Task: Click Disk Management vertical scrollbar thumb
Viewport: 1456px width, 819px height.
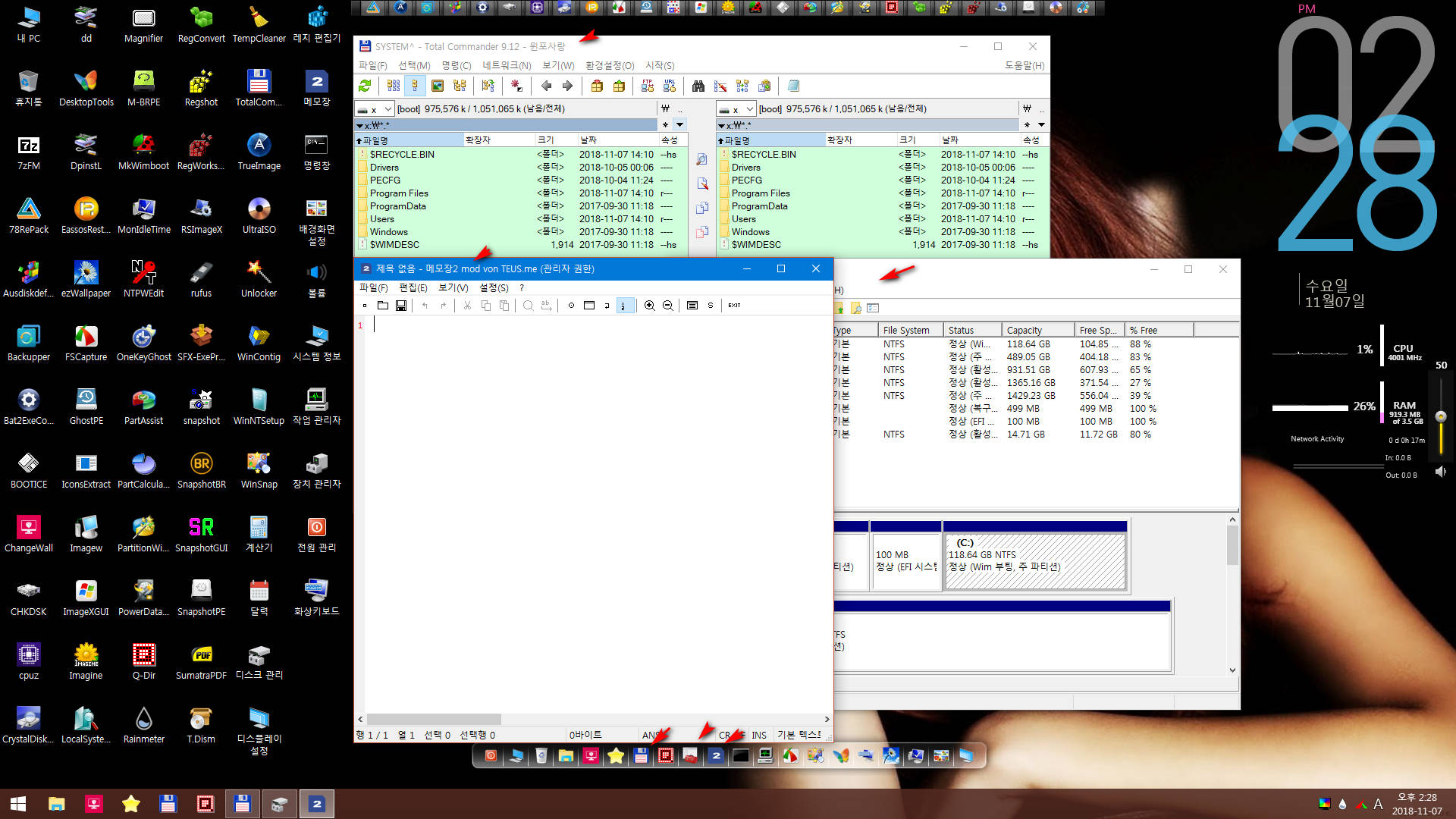Action: click(1232, 545)
